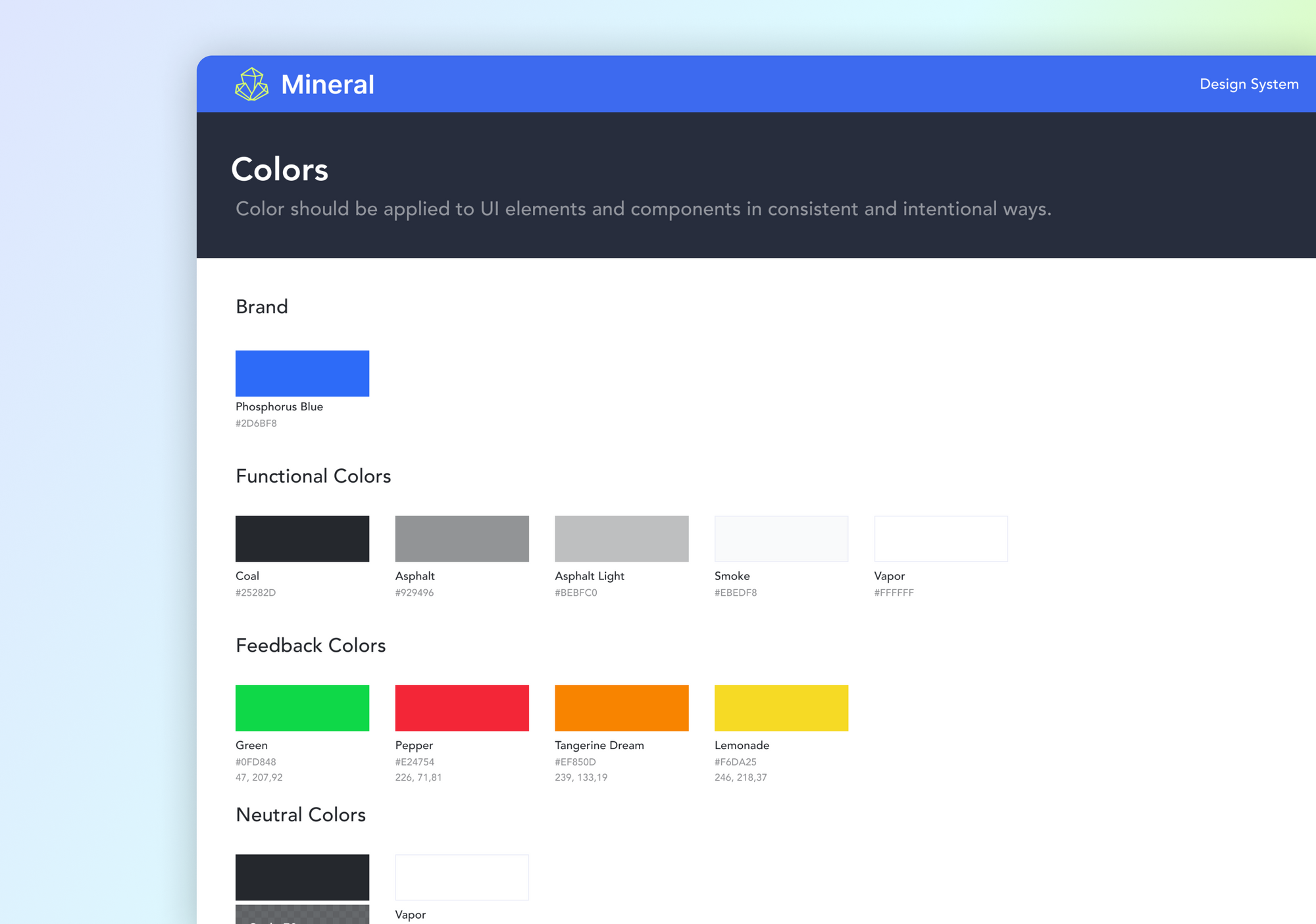This screenshot has height=924, width=1316.
Task: Click the Pepper hex code #E24754
Action: tap(415, 762)
